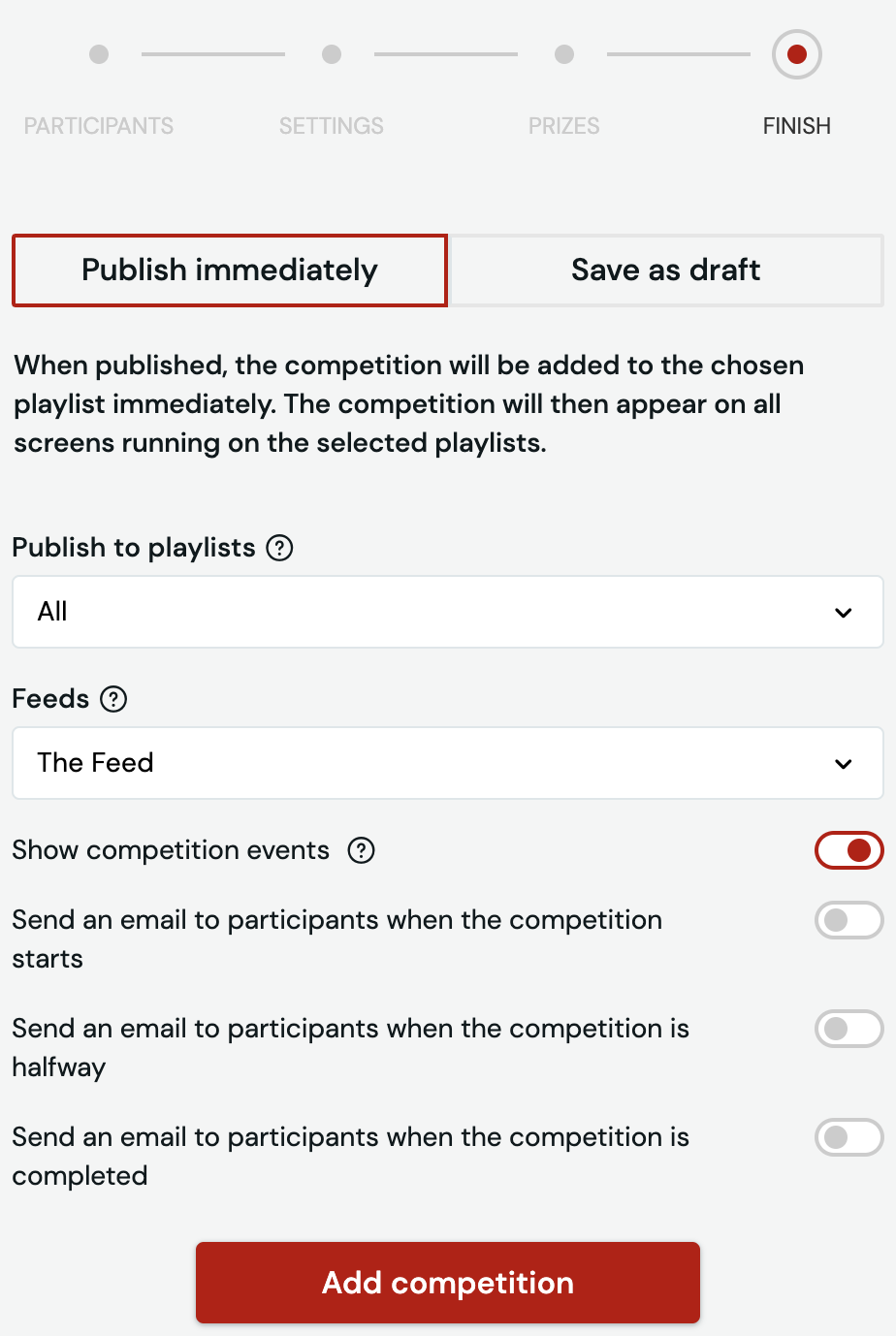Open the Publish to playlists dropdown

(448, 612)
